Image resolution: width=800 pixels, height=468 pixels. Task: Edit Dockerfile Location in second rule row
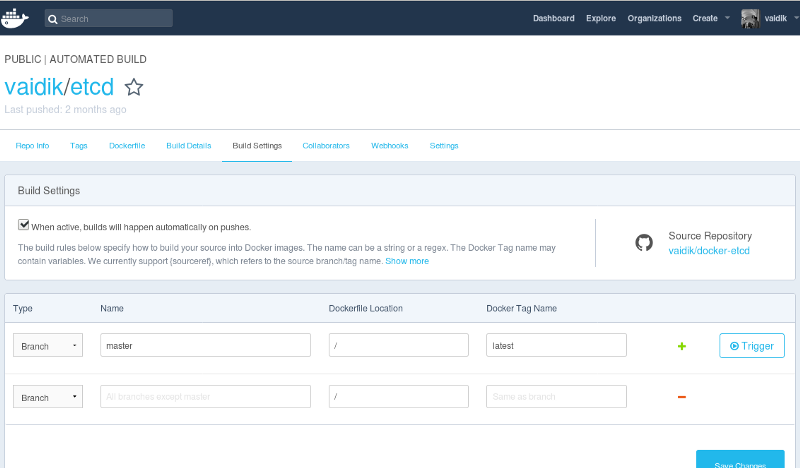[398, 397]
